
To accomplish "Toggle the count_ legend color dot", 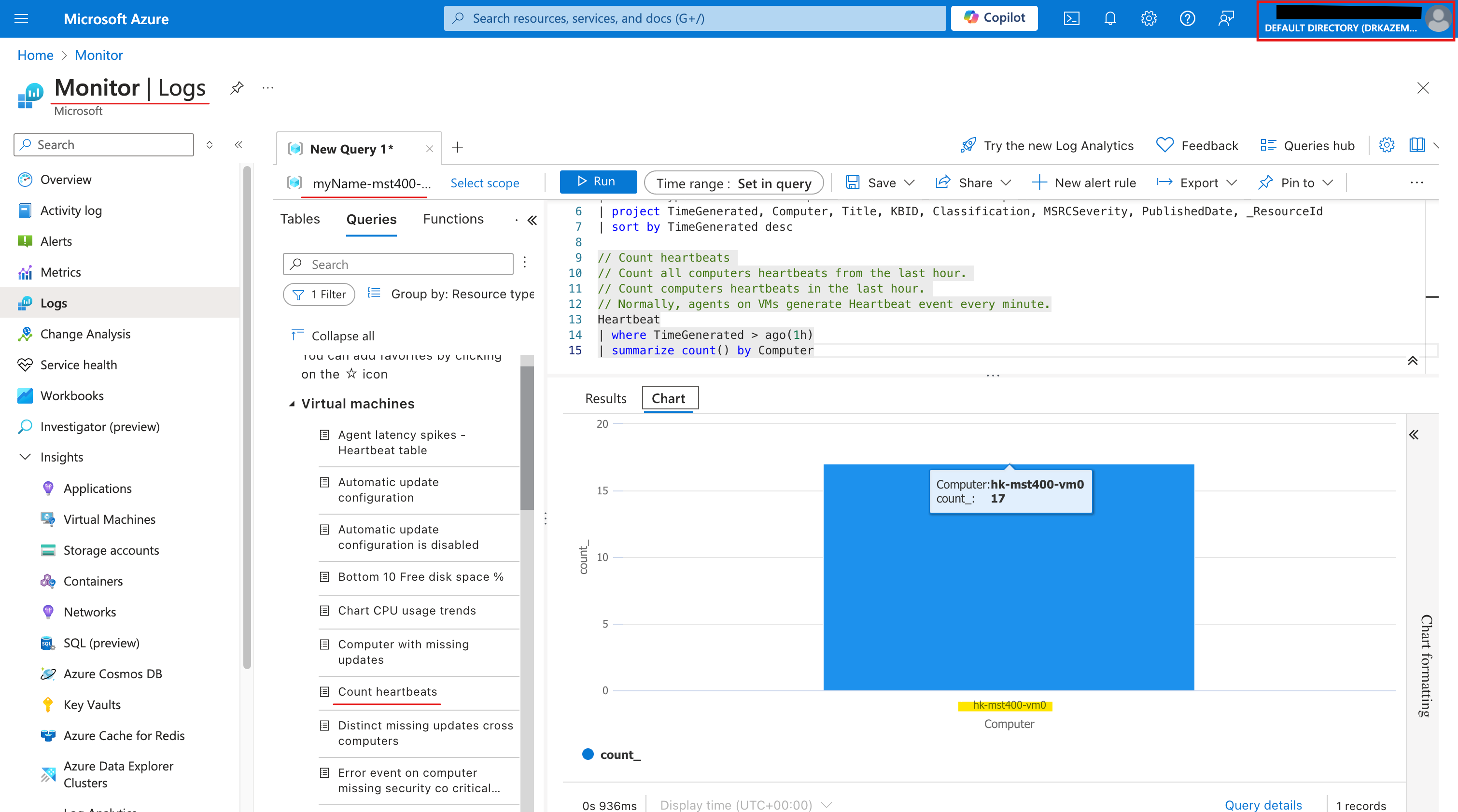I will pos(588,754).
